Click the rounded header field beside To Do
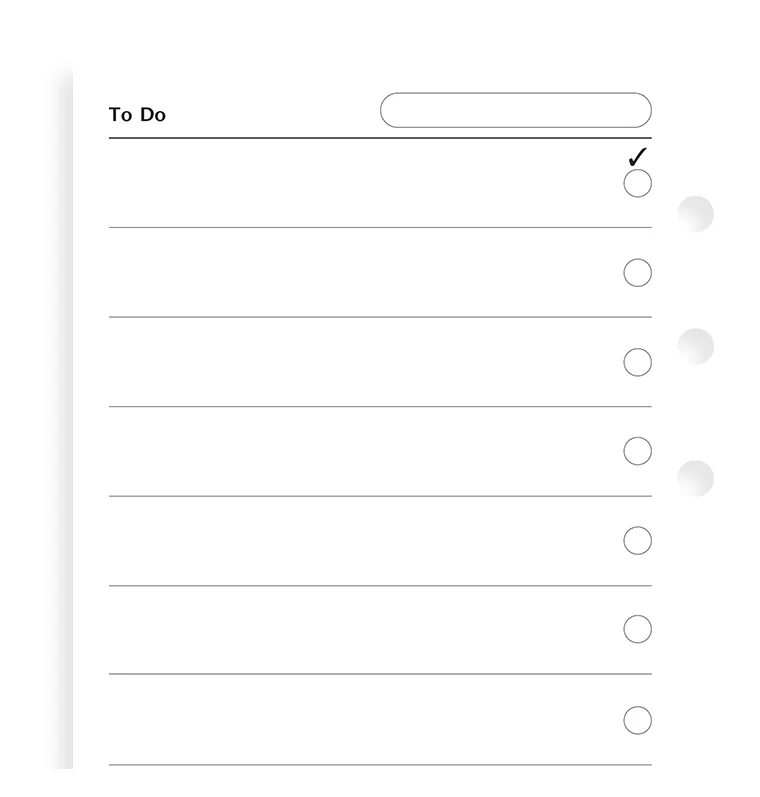Viewport: 760px width, 797px height. click(515, 110)
